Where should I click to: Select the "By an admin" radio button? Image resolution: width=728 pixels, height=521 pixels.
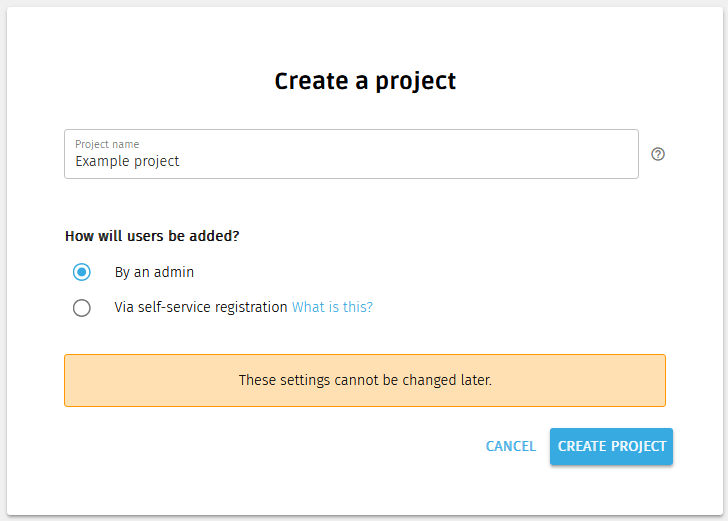click(x=82, y=272)
